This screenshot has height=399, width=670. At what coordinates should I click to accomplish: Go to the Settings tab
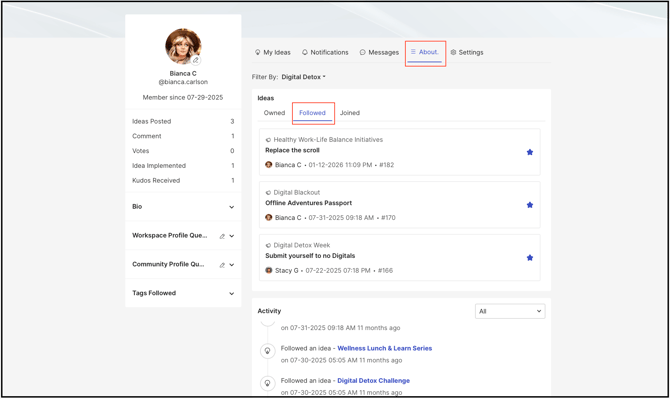pyautogui.click(x=467, y=53)
